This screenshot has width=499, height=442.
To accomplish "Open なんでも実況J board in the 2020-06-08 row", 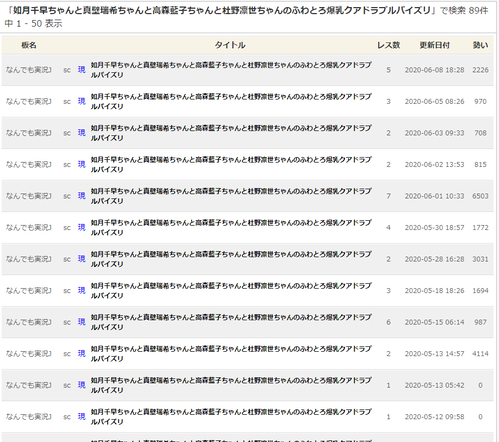I will (x=29, y=70).
